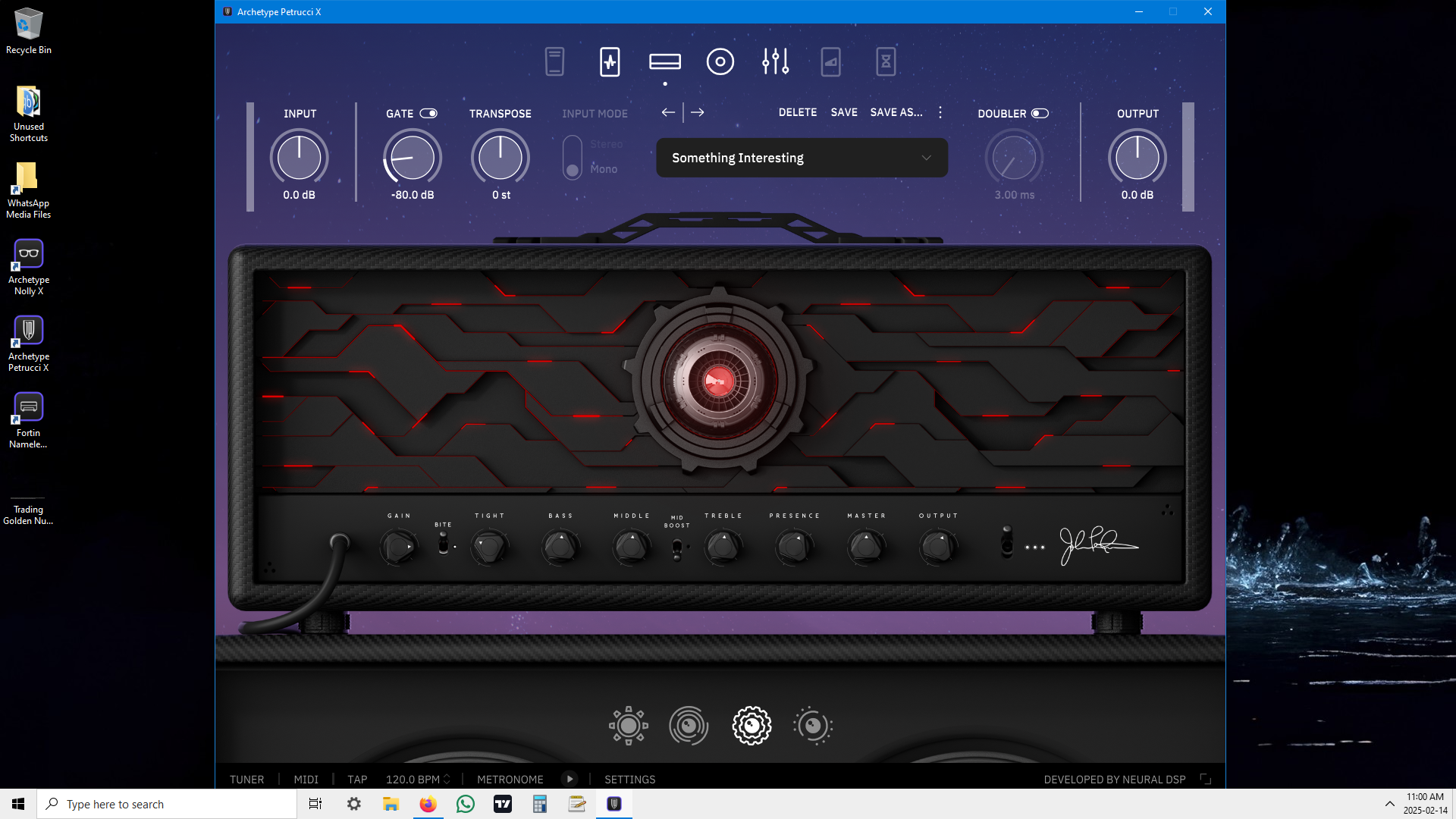The height and width of the screenshot is (819, 1456).
Task: Select the stomp box section icon
Action: tap(610, 61)
